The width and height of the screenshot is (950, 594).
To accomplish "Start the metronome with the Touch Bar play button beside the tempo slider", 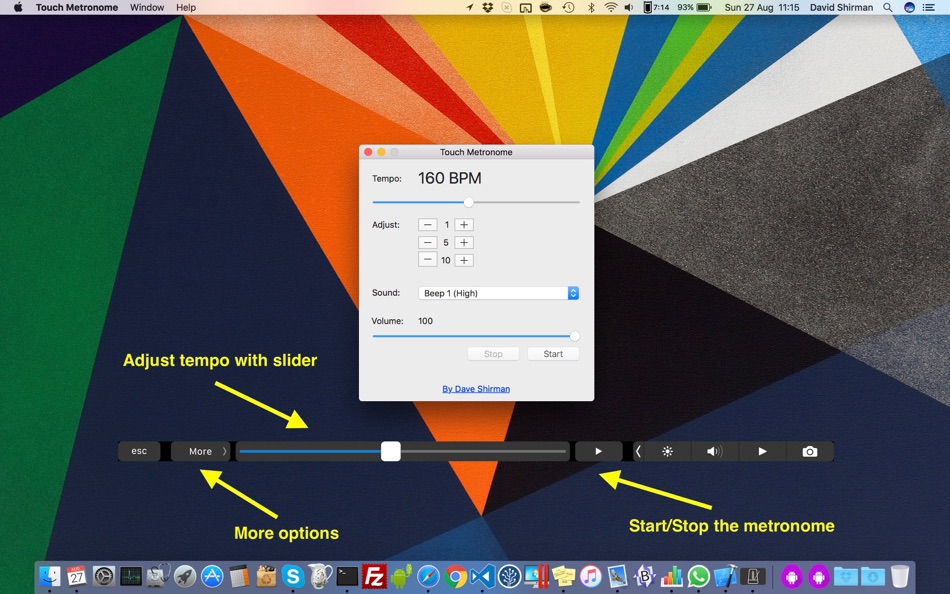I will (599, 452).
